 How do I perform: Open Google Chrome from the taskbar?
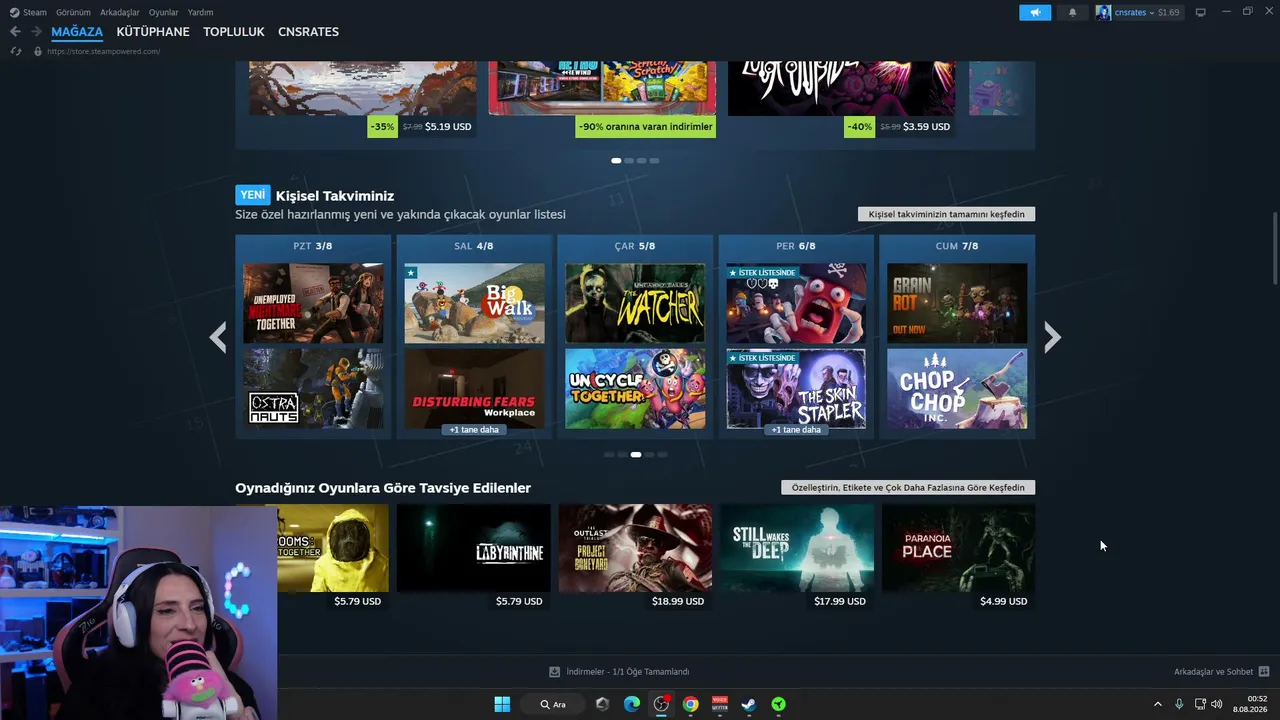click(x=690, y=704)
